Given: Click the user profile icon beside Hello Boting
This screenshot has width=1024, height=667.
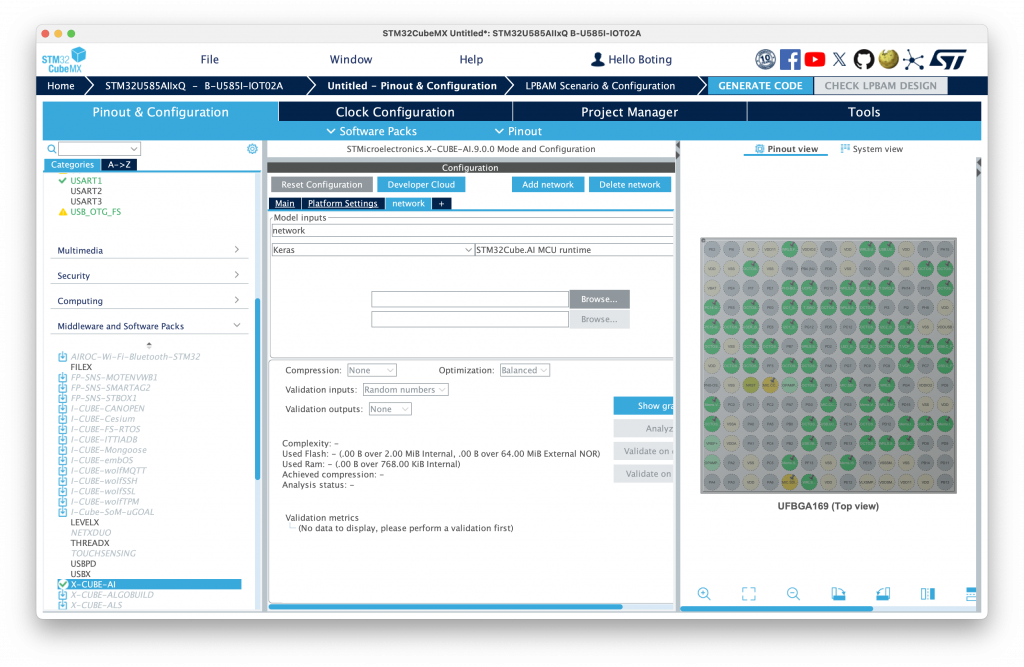Looking at the screenshot, I should [597, 59].
